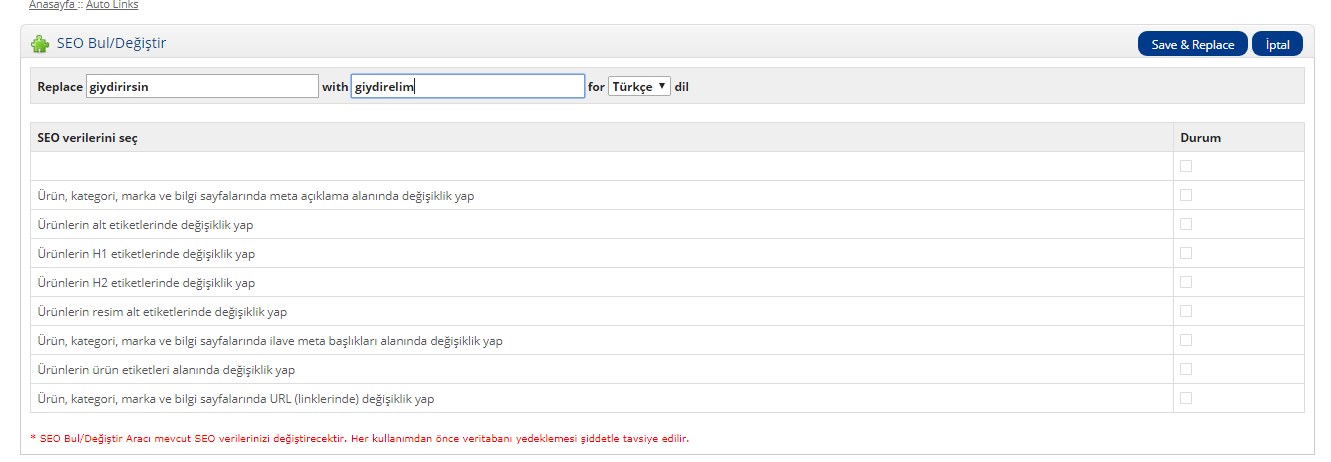
Task: Check resim alt etiketlerinde değişiklik box
Action: [x=1186, y=311]
